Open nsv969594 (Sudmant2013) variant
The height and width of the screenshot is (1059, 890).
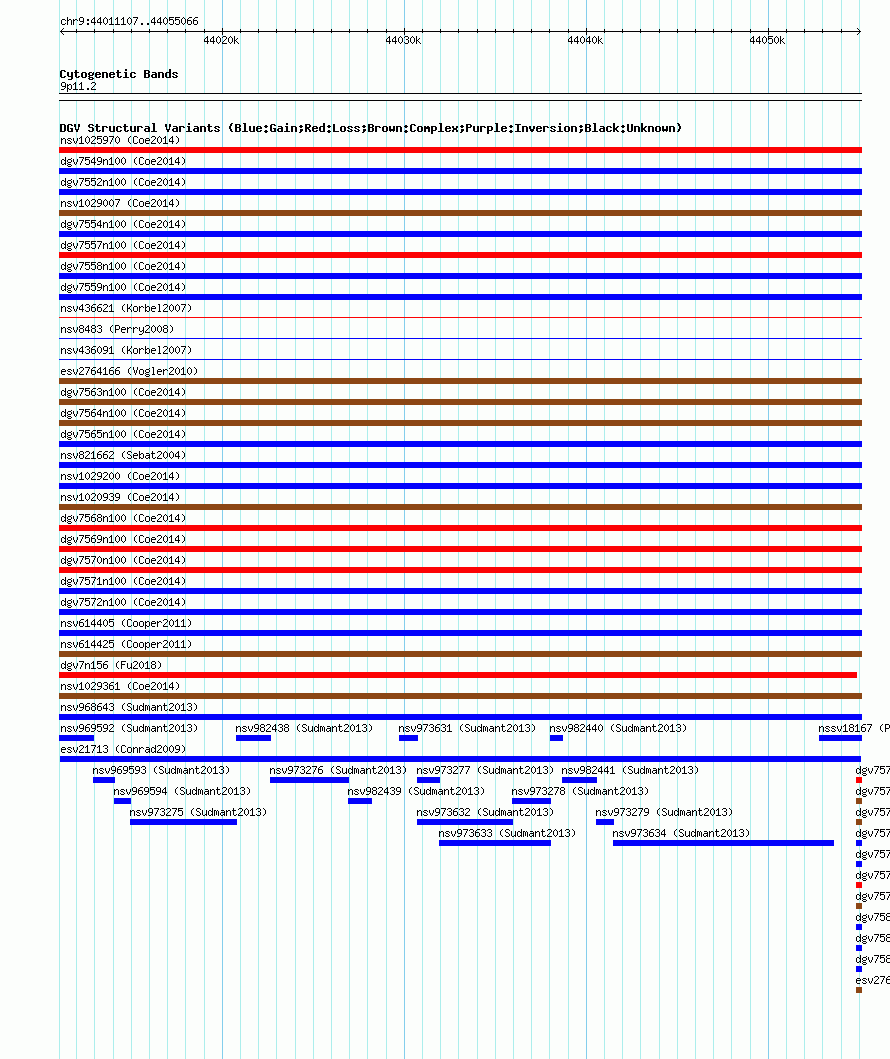pyautogui.click(x=182, y=791)
